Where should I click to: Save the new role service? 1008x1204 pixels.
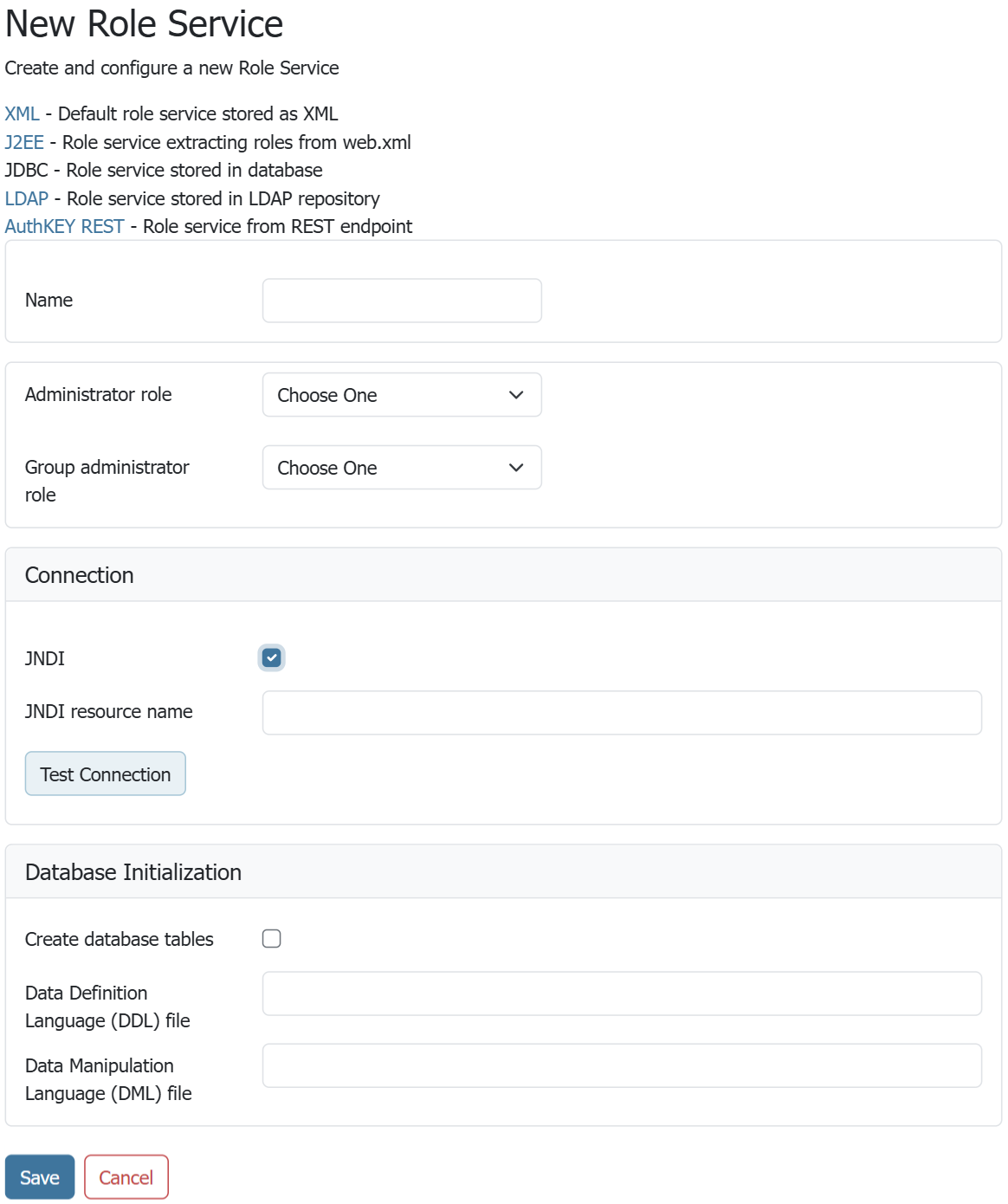[x=40, y=1177]
